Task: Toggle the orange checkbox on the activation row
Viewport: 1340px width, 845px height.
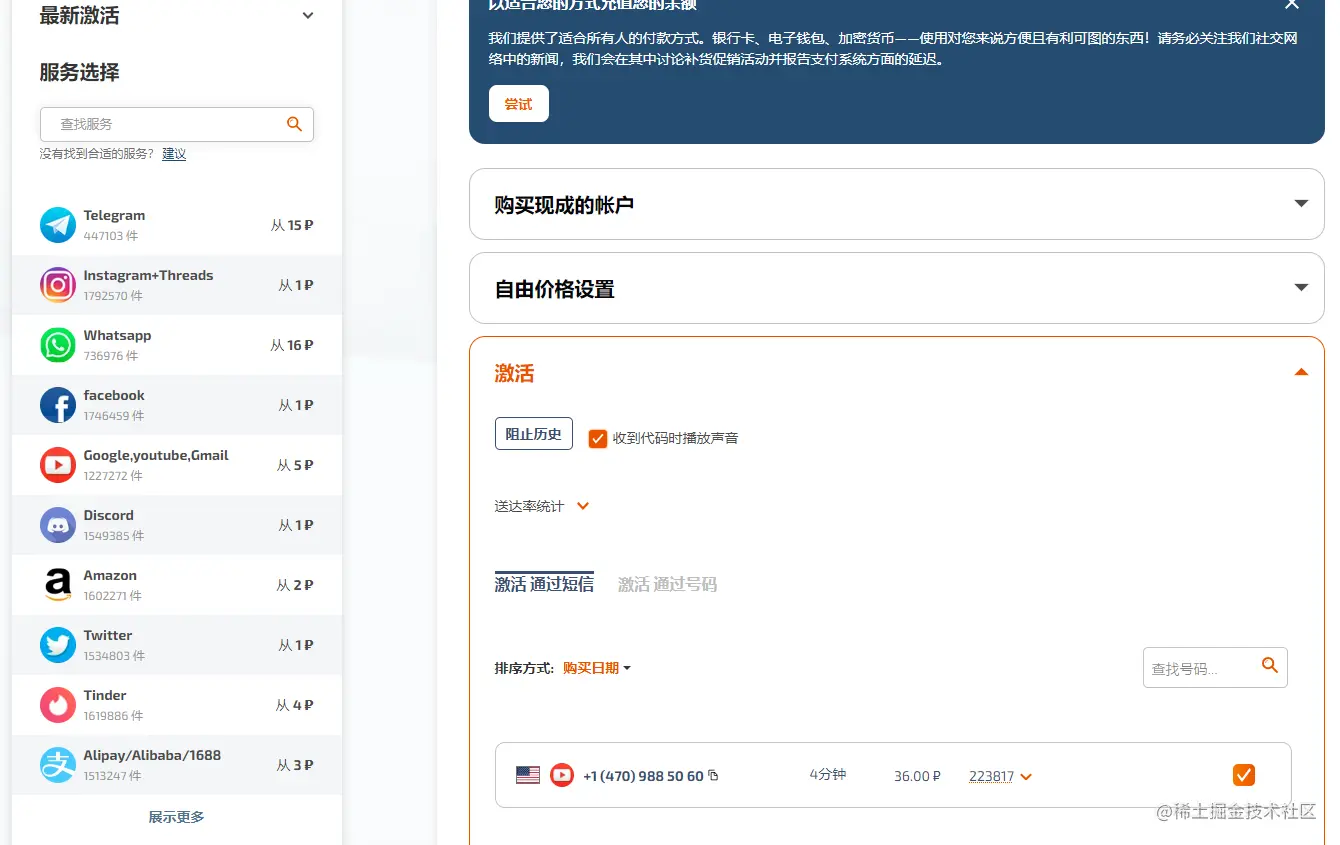Action: (1243, 774)
